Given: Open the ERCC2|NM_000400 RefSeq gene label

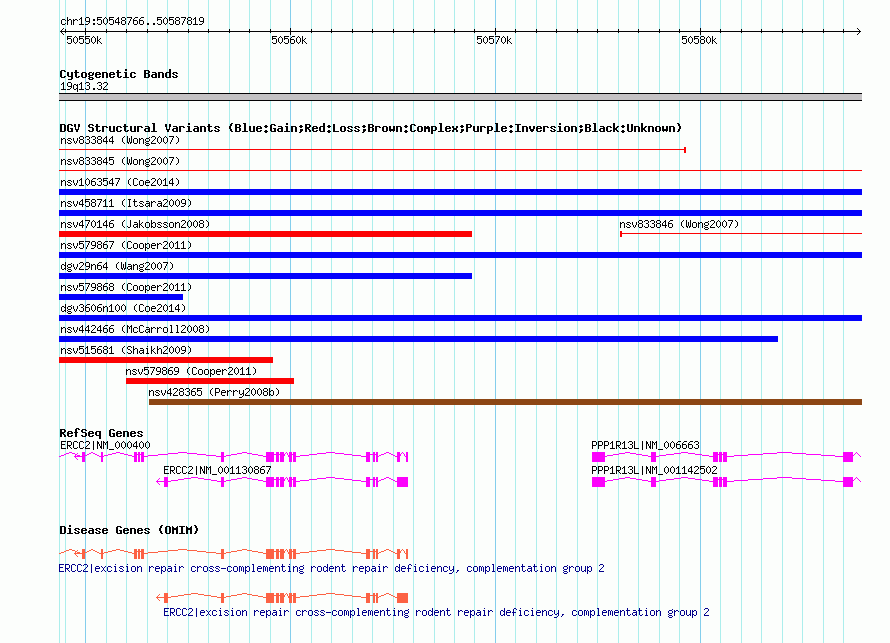Looking at the screenshot, I should (105, 446).
